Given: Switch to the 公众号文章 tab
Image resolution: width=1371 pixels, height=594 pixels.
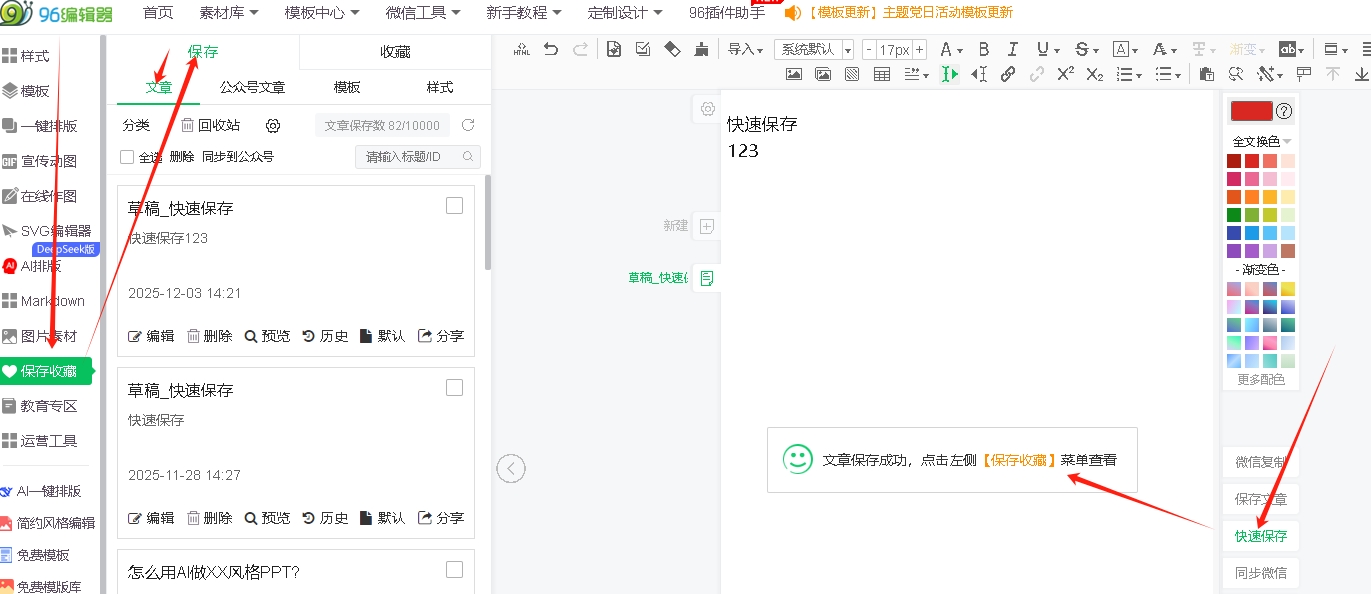Looking at the screenshot, I should click(x=252, y=87).
